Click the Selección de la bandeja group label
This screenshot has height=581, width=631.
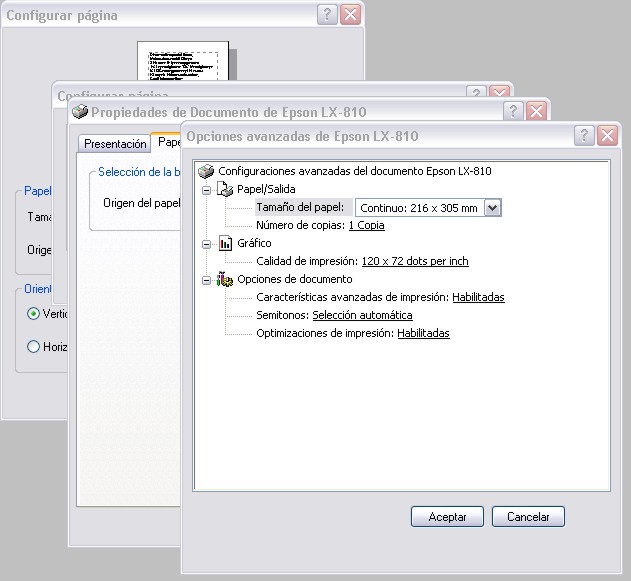[139, 172]
